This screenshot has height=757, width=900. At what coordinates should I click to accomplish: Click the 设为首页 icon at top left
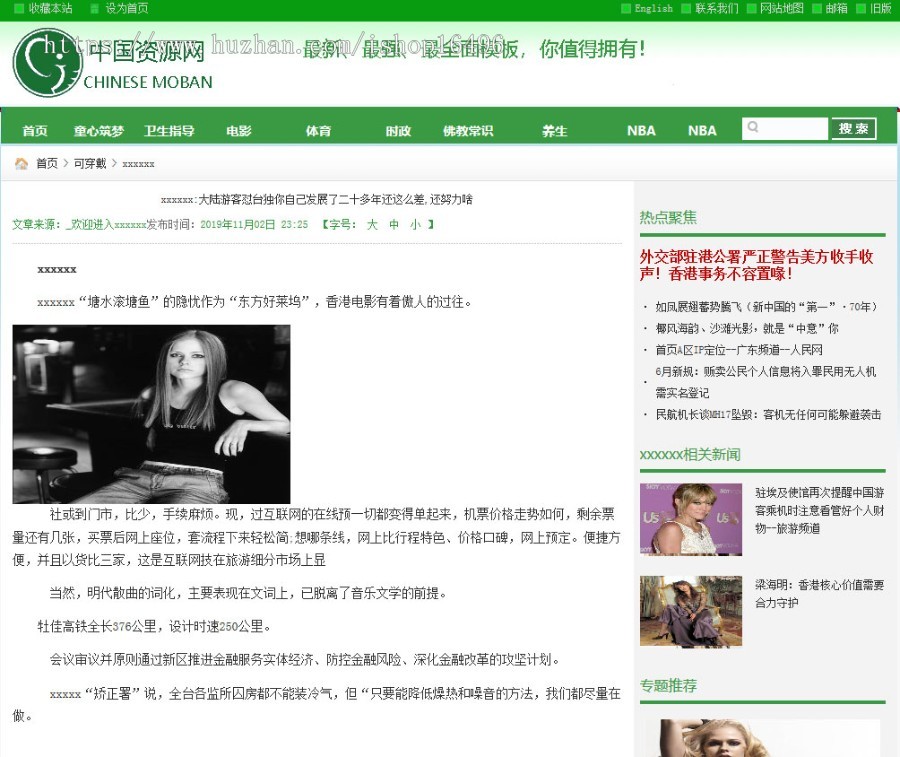pyautogui.click(x=92, y=9)
